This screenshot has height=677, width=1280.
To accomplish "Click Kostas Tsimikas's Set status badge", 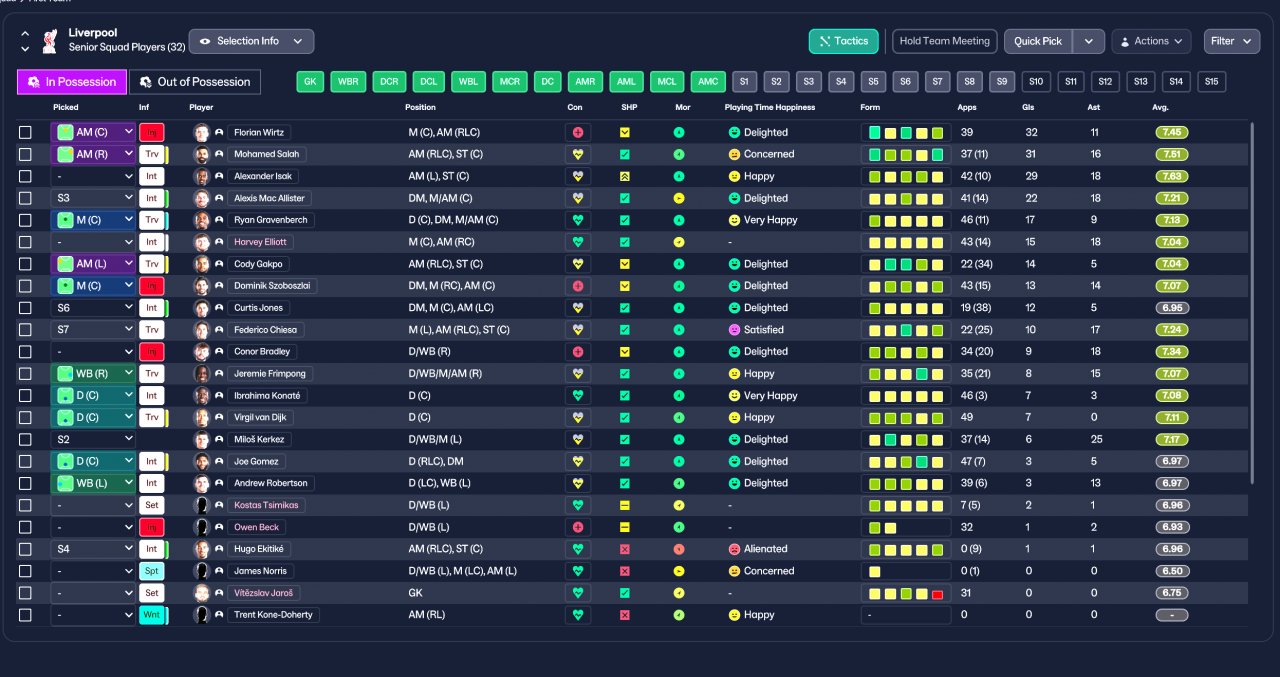I will (152, 505).
